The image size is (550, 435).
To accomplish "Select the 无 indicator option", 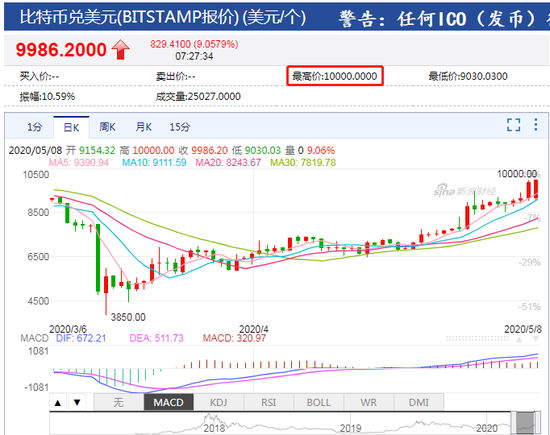I will [x=119, y=402].
